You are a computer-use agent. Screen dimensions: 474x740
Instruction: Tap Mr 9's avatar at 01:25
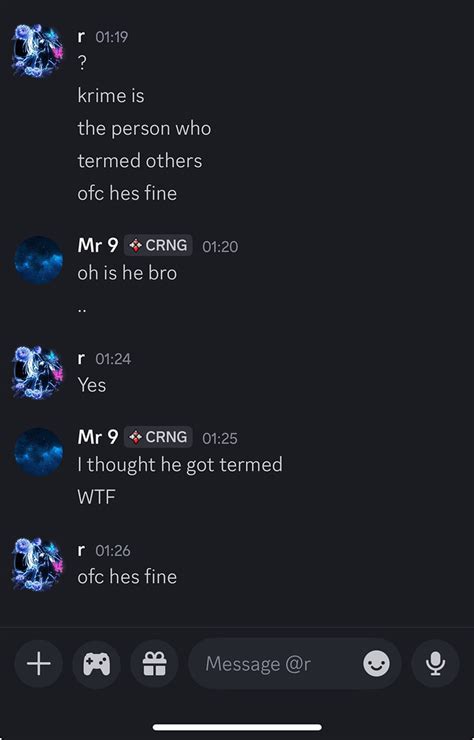38,452
